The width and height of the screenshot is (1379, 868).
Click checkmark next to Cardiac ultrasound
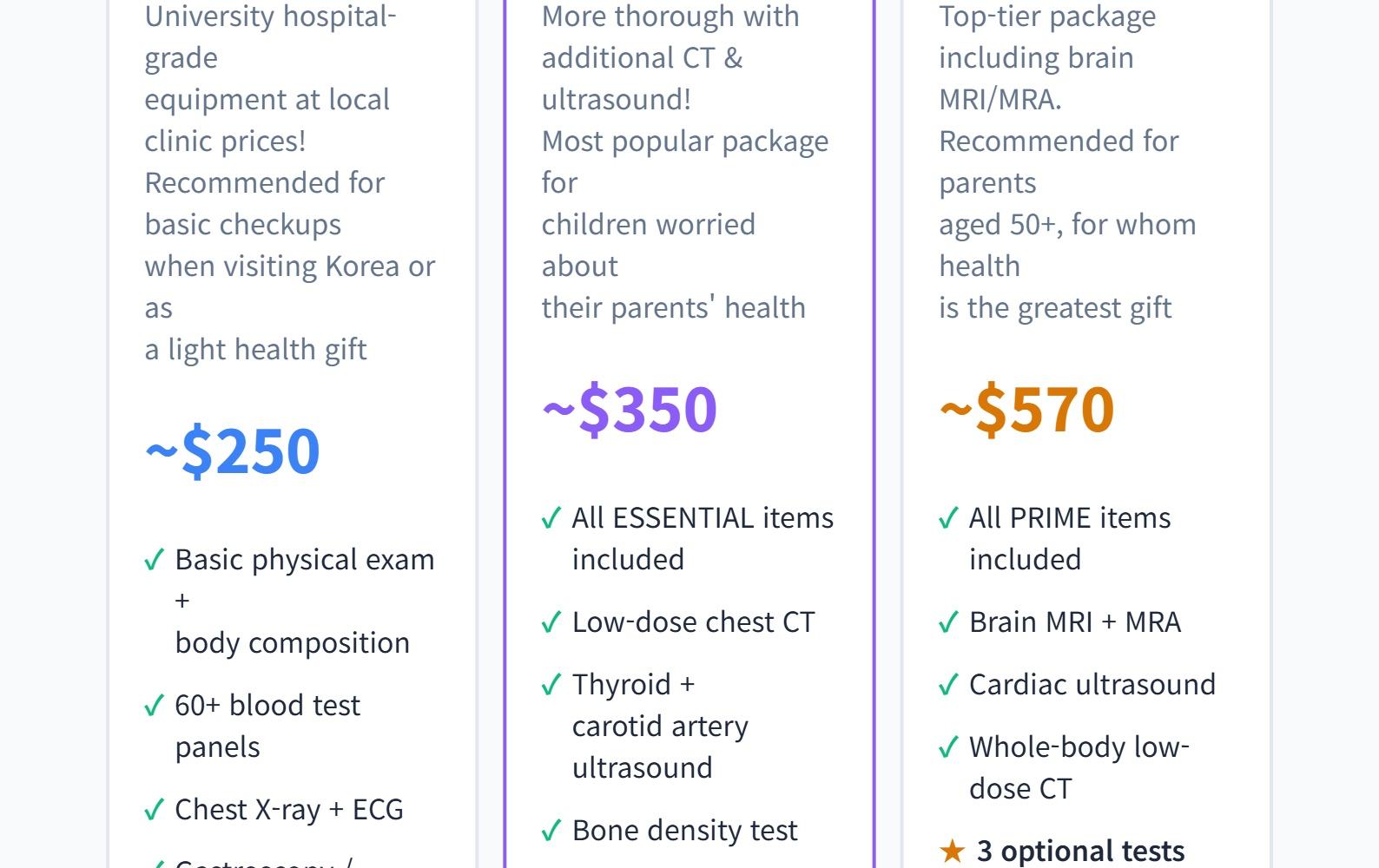pyautogui.click(x=948, y=685)
